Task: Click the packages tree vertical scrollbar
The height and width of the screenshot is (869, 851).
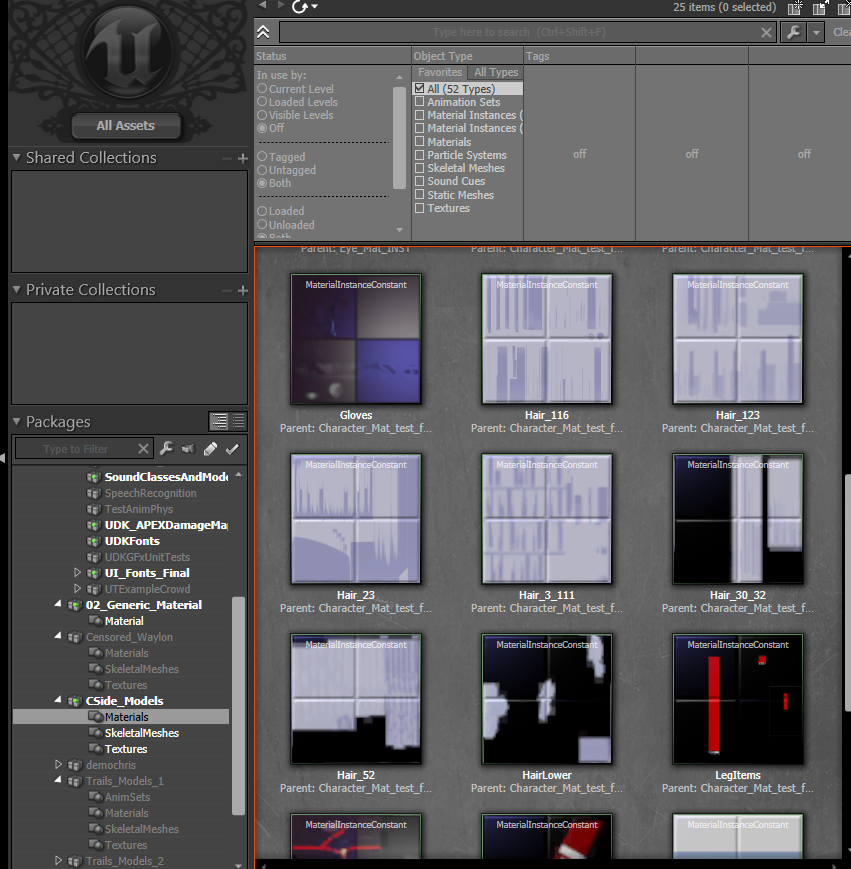Action: (238, 706)
